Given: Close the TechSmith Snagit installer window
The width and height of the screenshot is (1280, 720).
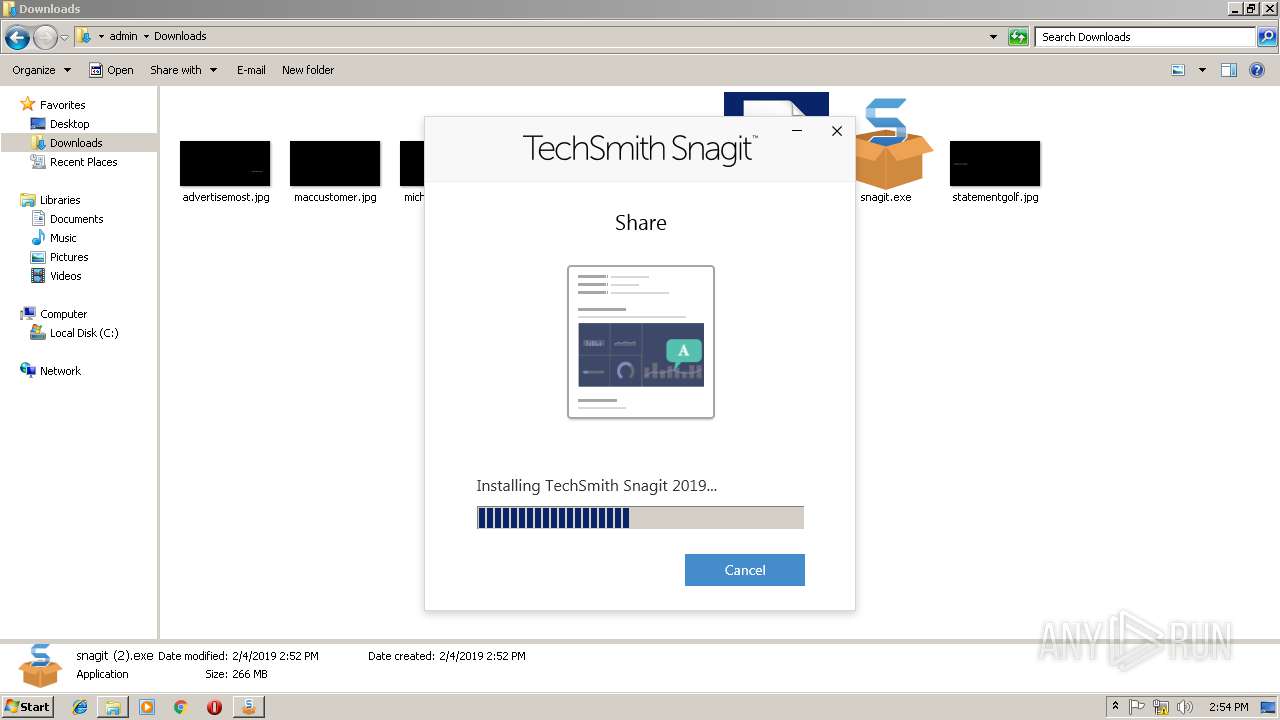Looking at the screenshot, I should [x=837, y=131].
